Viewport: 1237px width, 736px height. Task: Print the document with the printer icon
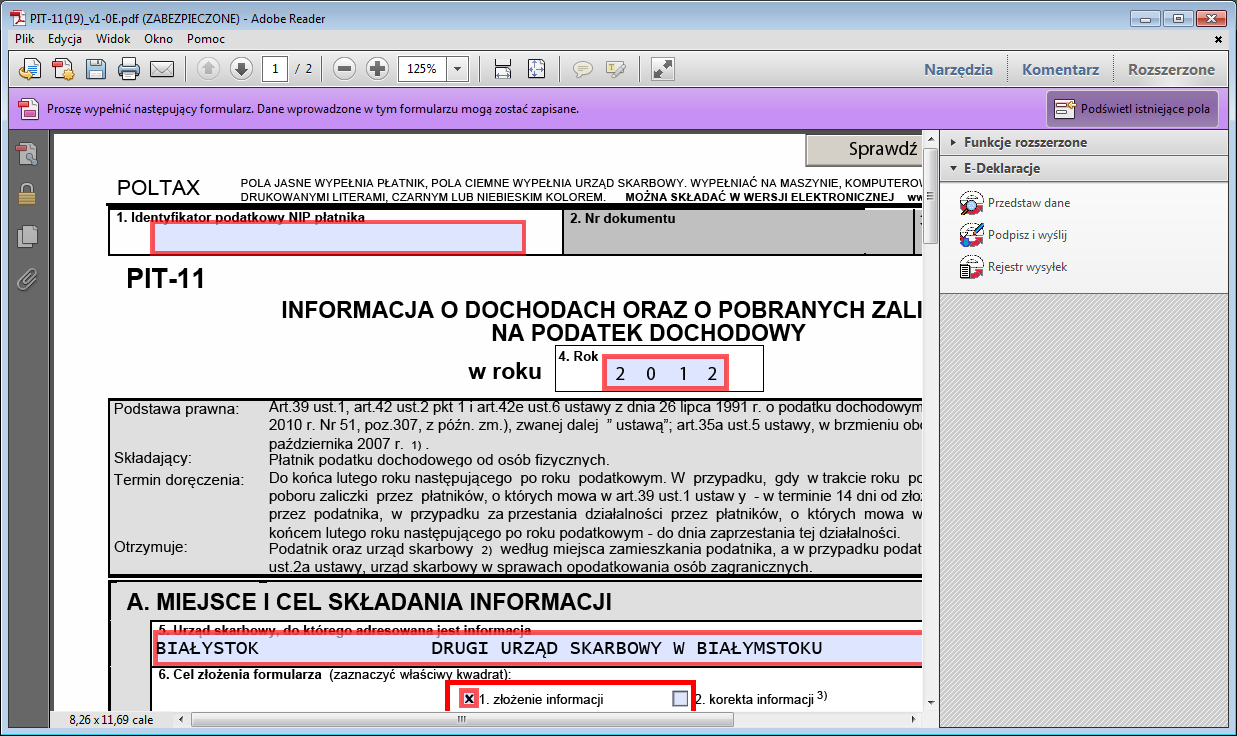[x=129, y=69]
